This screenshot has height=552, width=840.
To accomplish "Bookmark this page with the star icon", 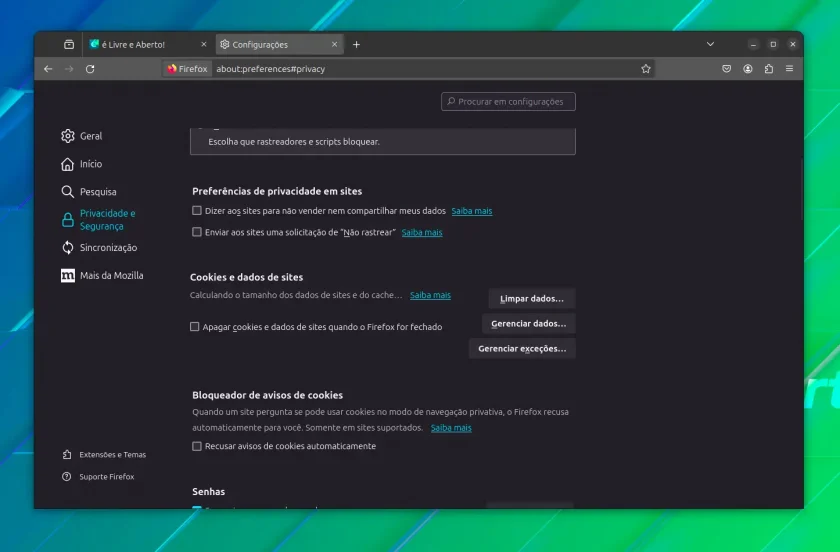I will (x=646, y=69).
